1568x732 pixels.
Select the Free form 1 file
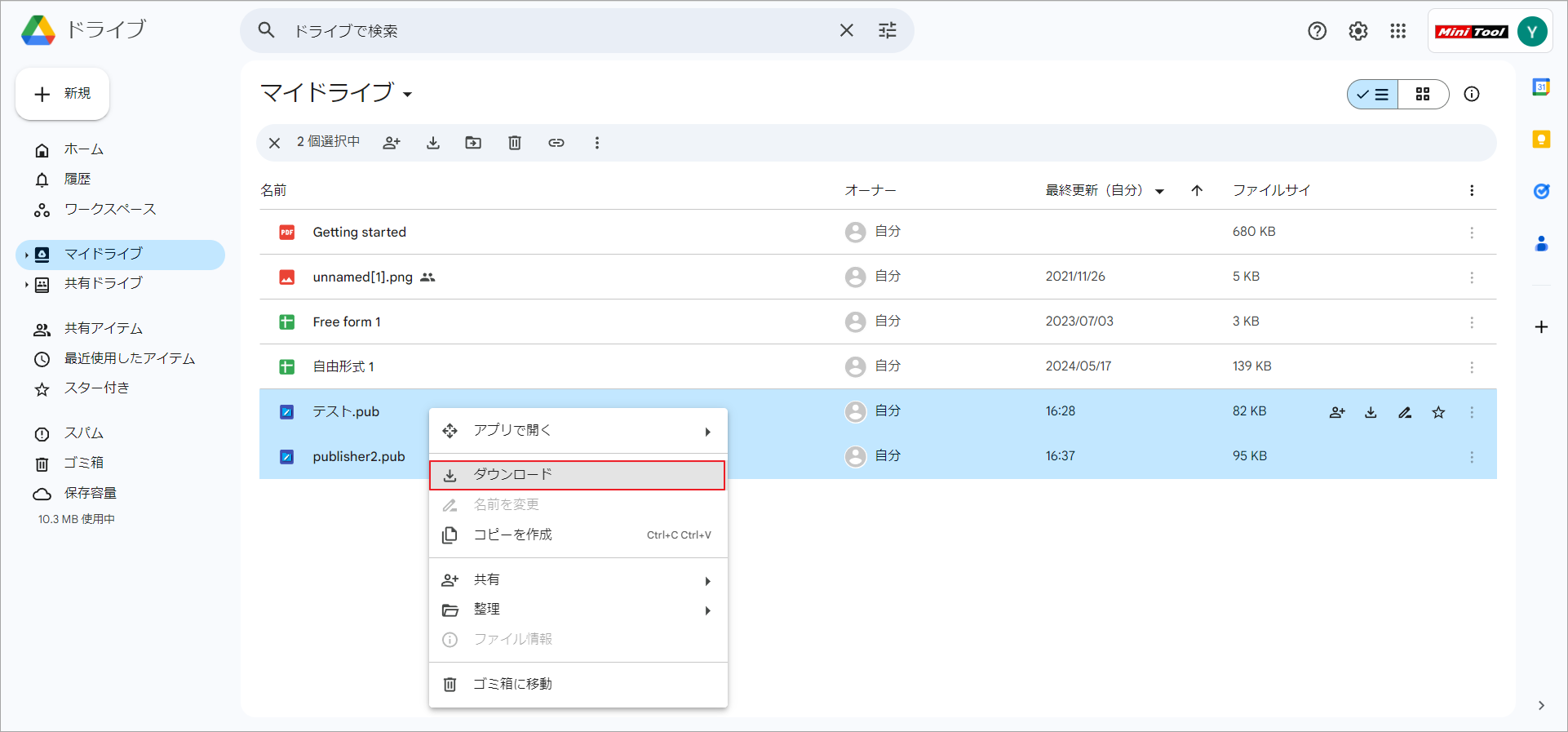(x=878, y=322)
